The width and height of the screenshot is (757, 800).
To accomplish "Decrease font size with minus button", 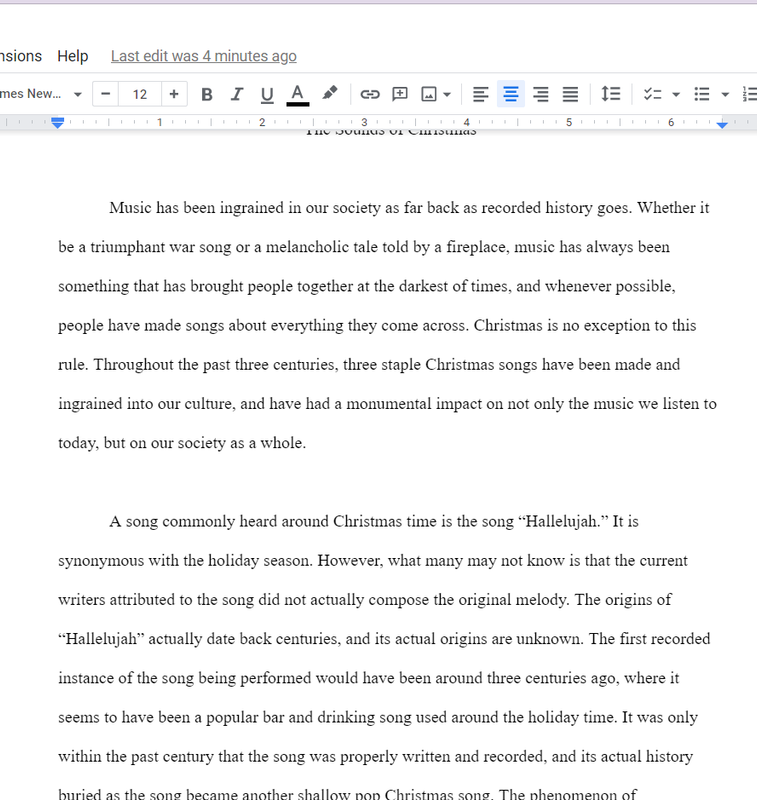I will 106,94.
